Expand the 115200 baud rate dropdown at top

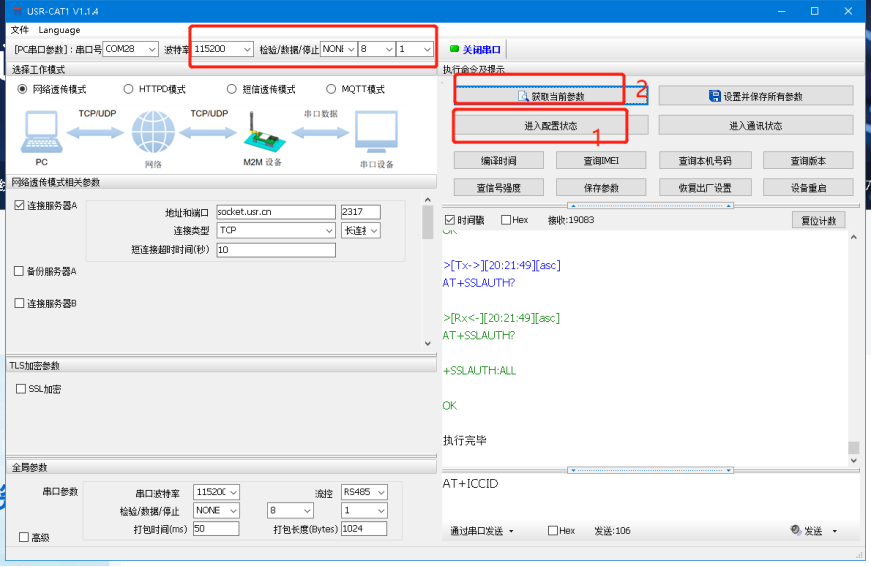(222, 49)
